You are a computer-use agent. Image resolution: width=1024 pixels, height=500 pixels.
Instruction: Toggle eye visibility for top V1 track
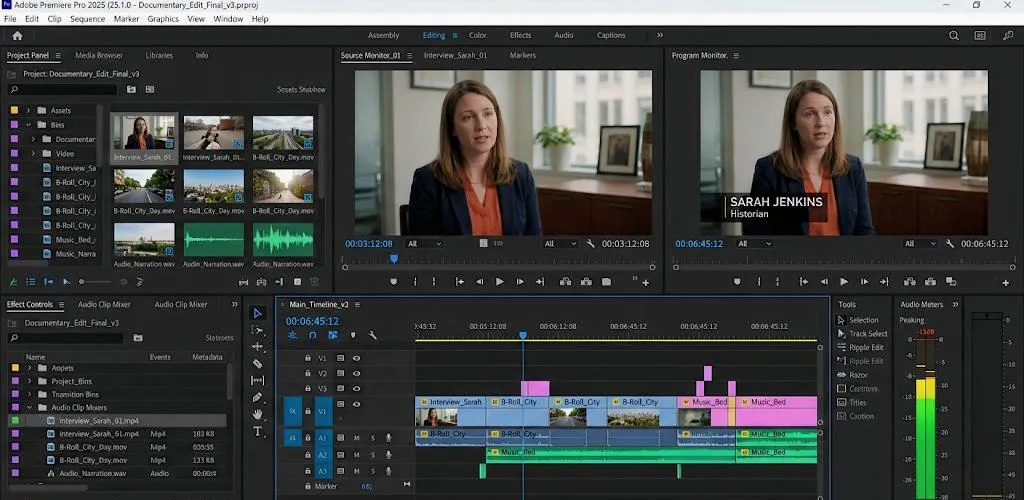point(357,358)
